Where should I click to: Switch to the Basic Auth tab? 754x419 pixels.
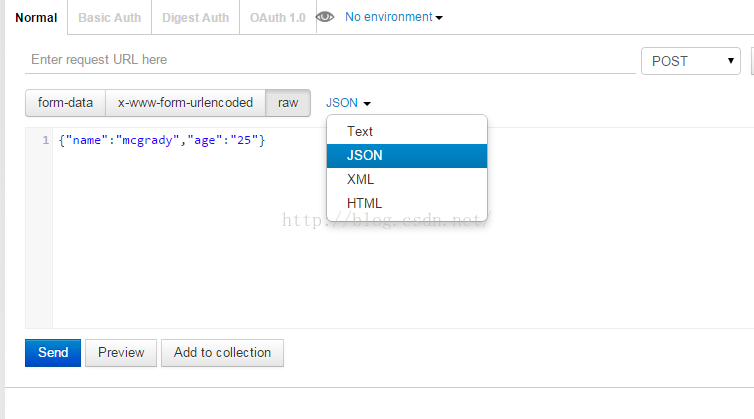[110, 18]
